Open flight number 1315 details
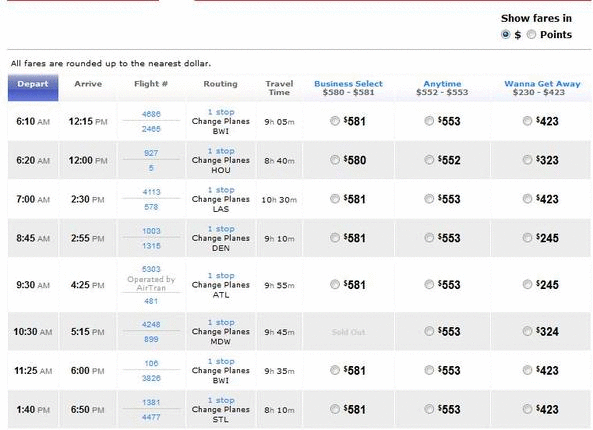Viewport: 593px width, 430px height. coord(151,246)
